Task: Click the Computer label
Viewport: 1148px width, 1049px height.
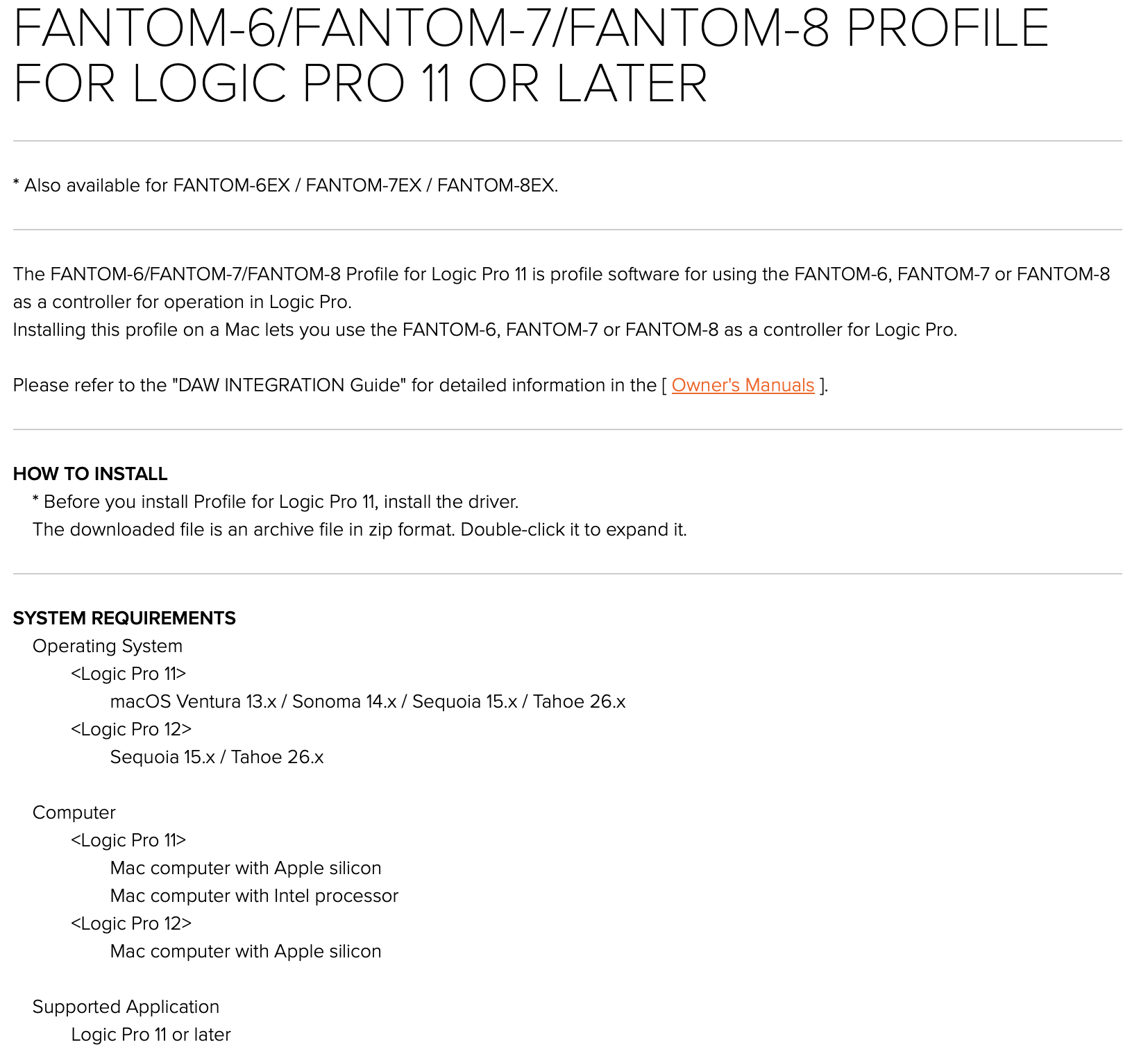Action: (74, 812)
